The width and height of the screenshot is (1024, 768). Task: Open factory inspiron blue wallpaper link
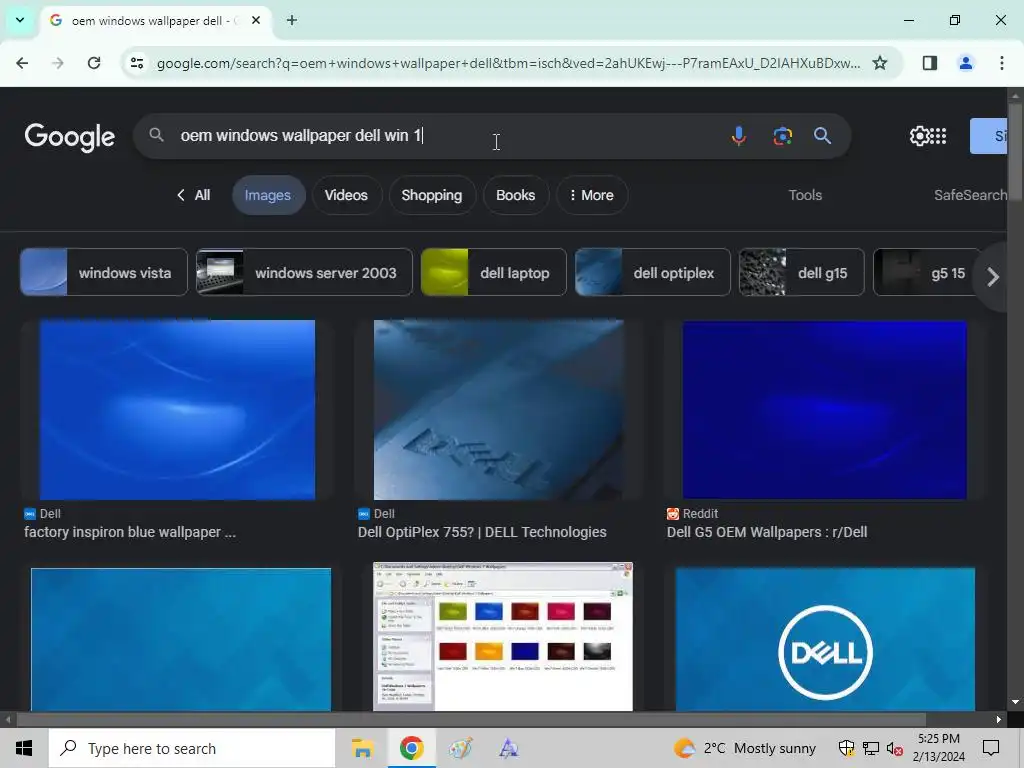click(130, 532)
